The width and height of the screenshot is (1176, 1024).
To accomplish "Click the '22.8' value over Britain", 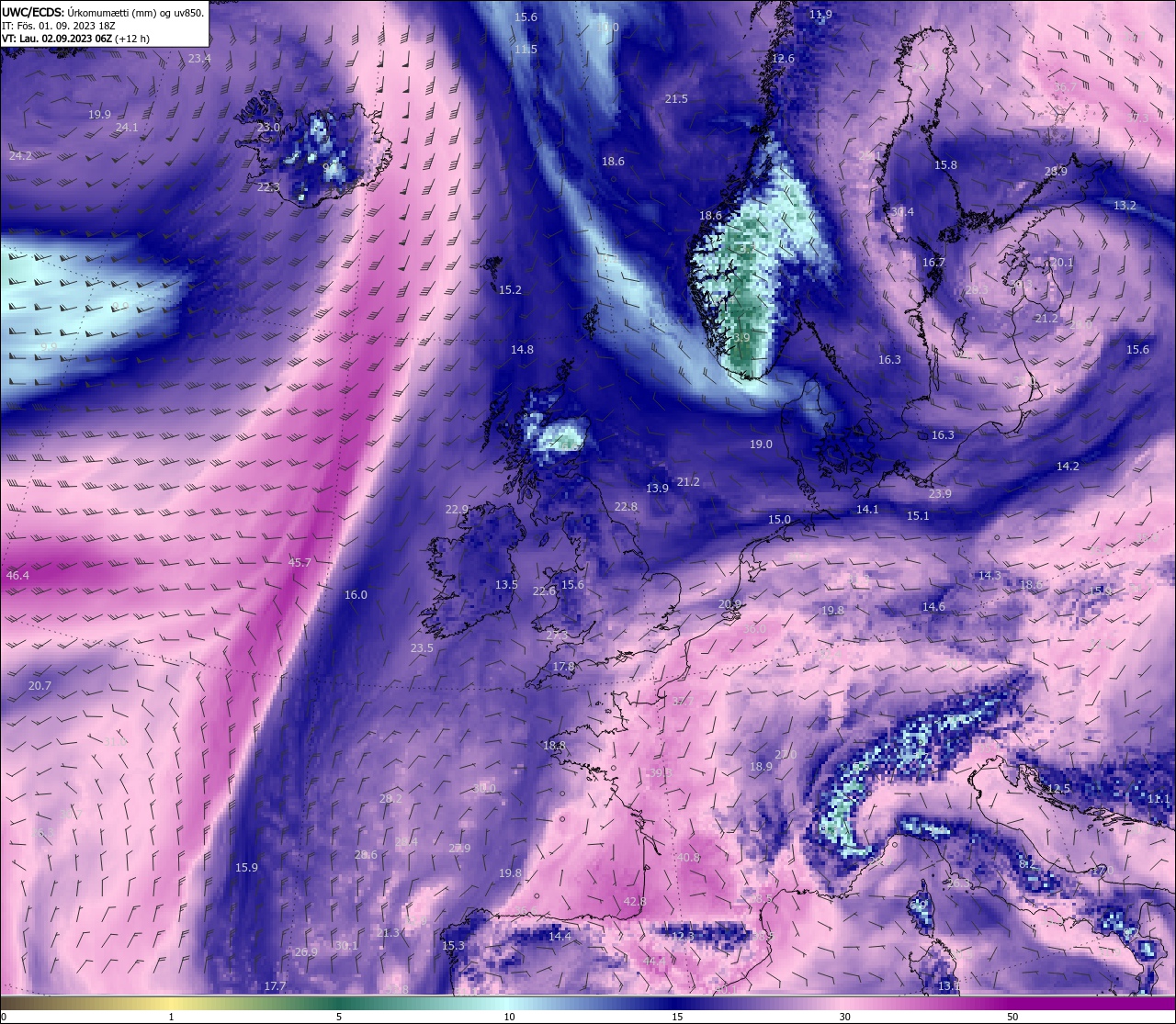I will pyautogui.click(x=626, y=507).
